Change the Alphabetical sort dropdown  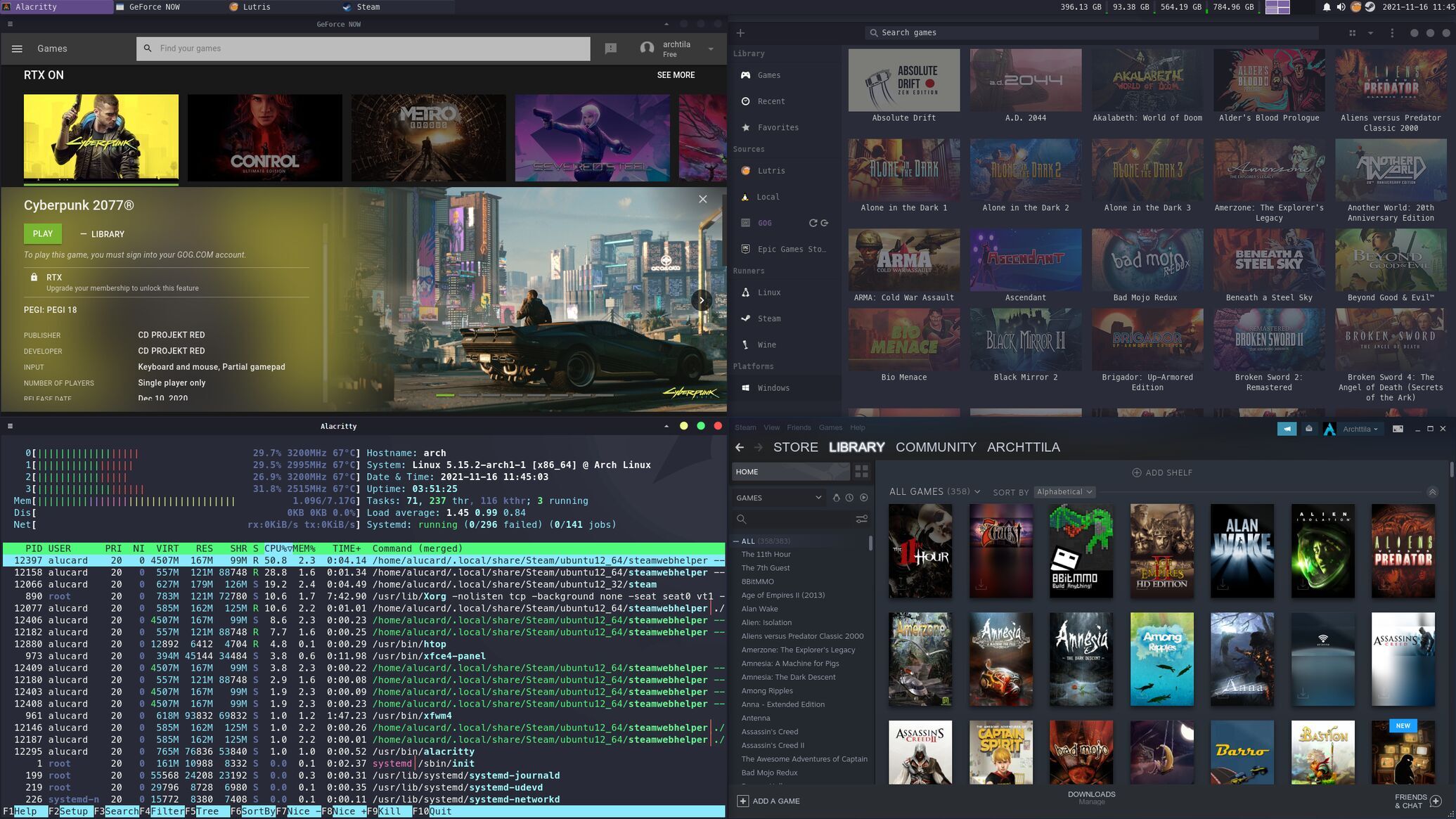1064,492
